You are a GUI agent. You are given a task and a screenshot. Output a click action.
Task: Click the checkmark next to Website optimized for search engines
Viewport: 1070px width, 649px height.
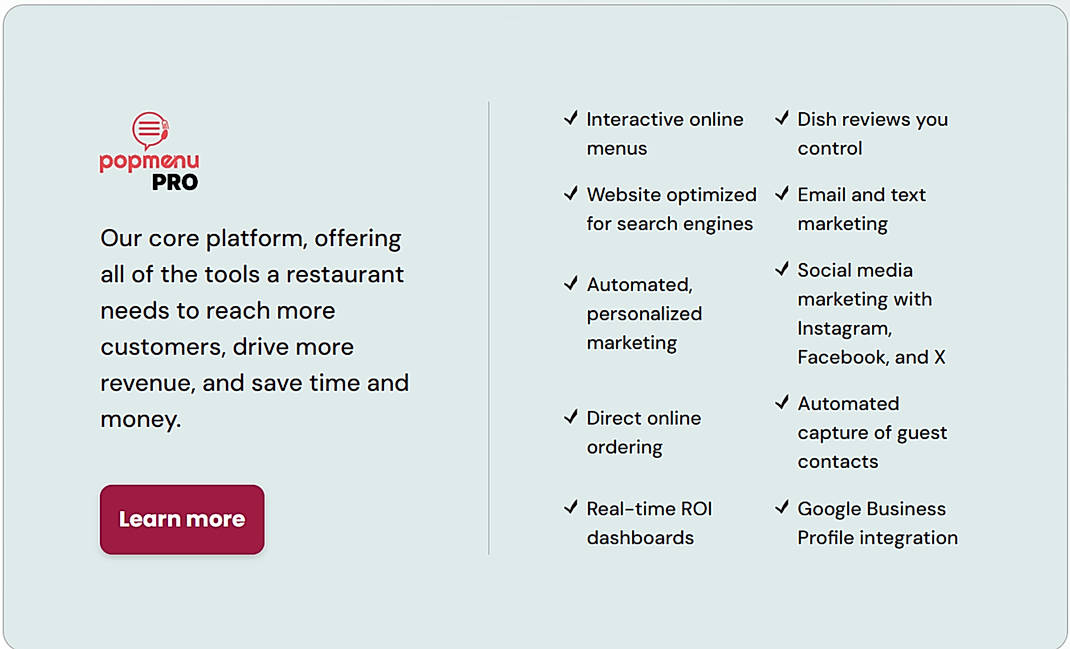[x=572, y=193]
